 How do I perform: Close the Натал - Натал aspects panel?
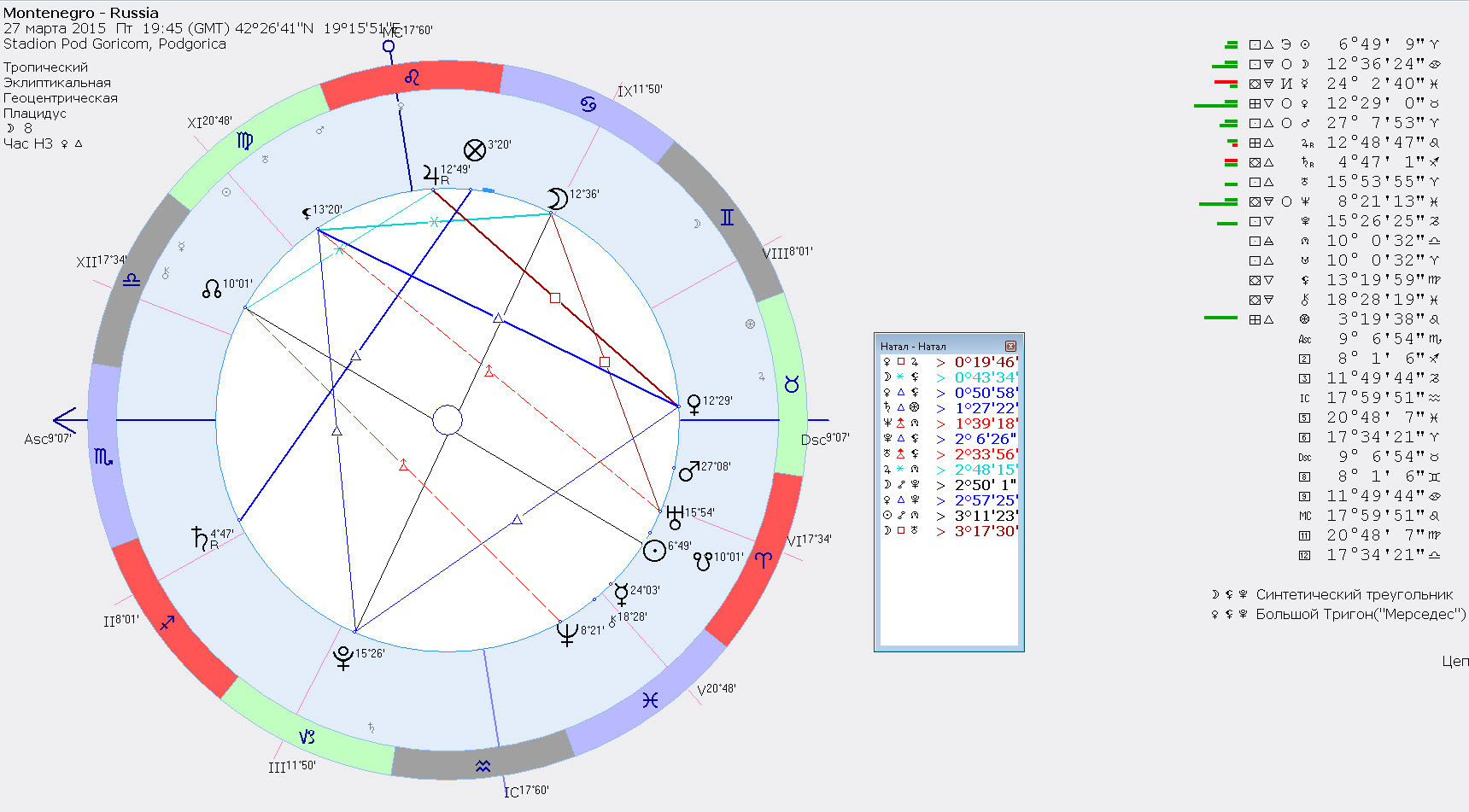pos(1010,346)
